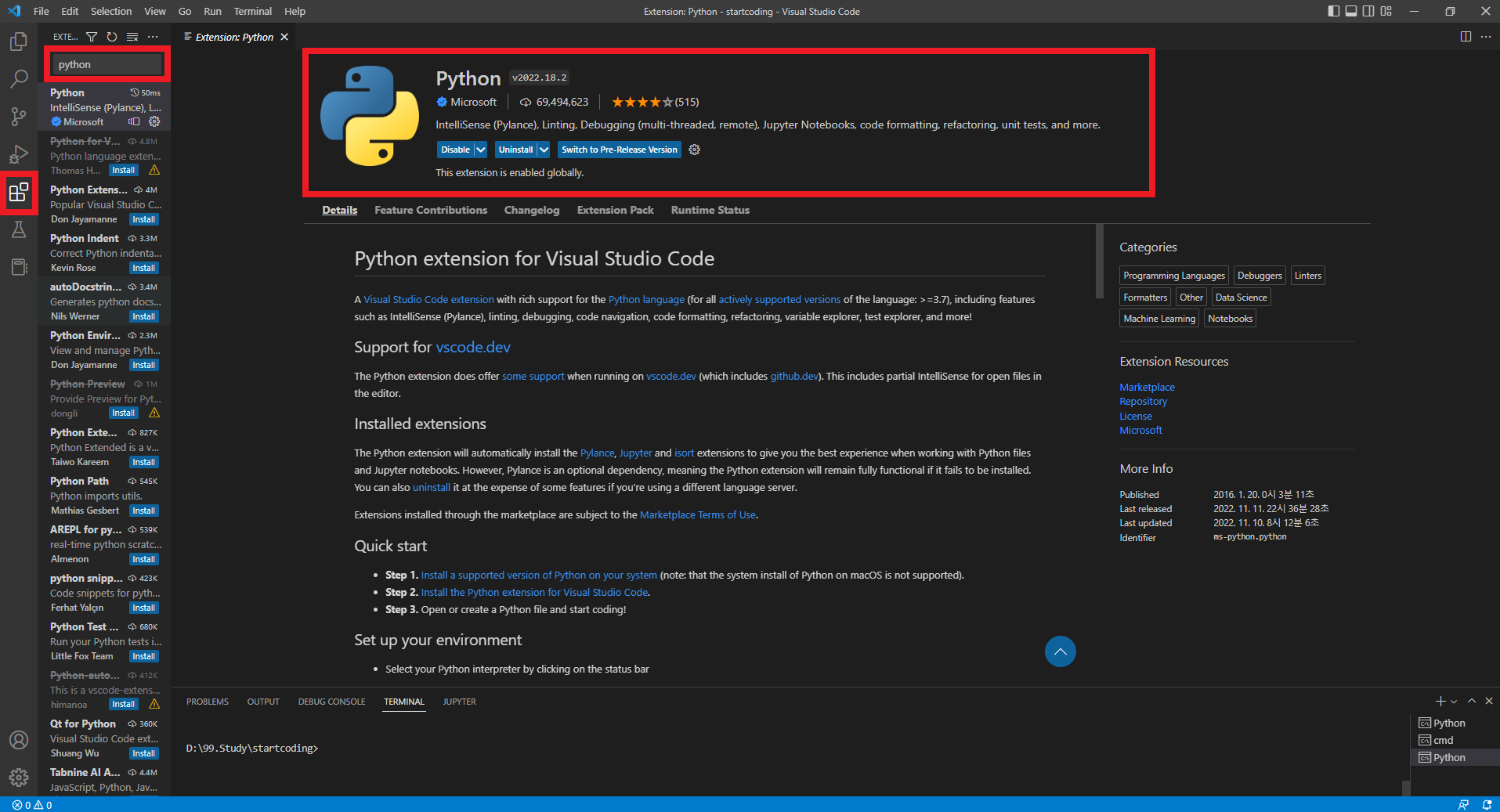
Task: Switch to Feature Contributions tab
Action: click(x=431, y=210)
